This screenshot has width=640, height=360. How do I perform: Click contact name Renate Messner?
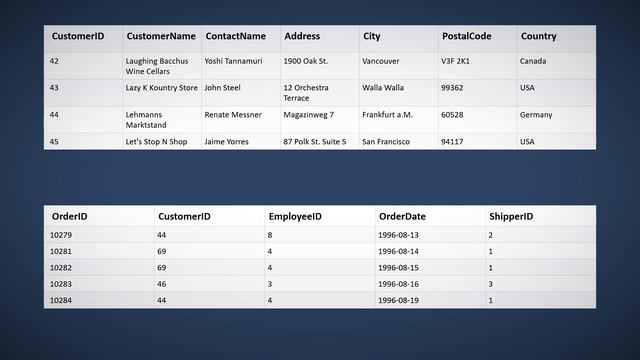[x=233, y=115]
